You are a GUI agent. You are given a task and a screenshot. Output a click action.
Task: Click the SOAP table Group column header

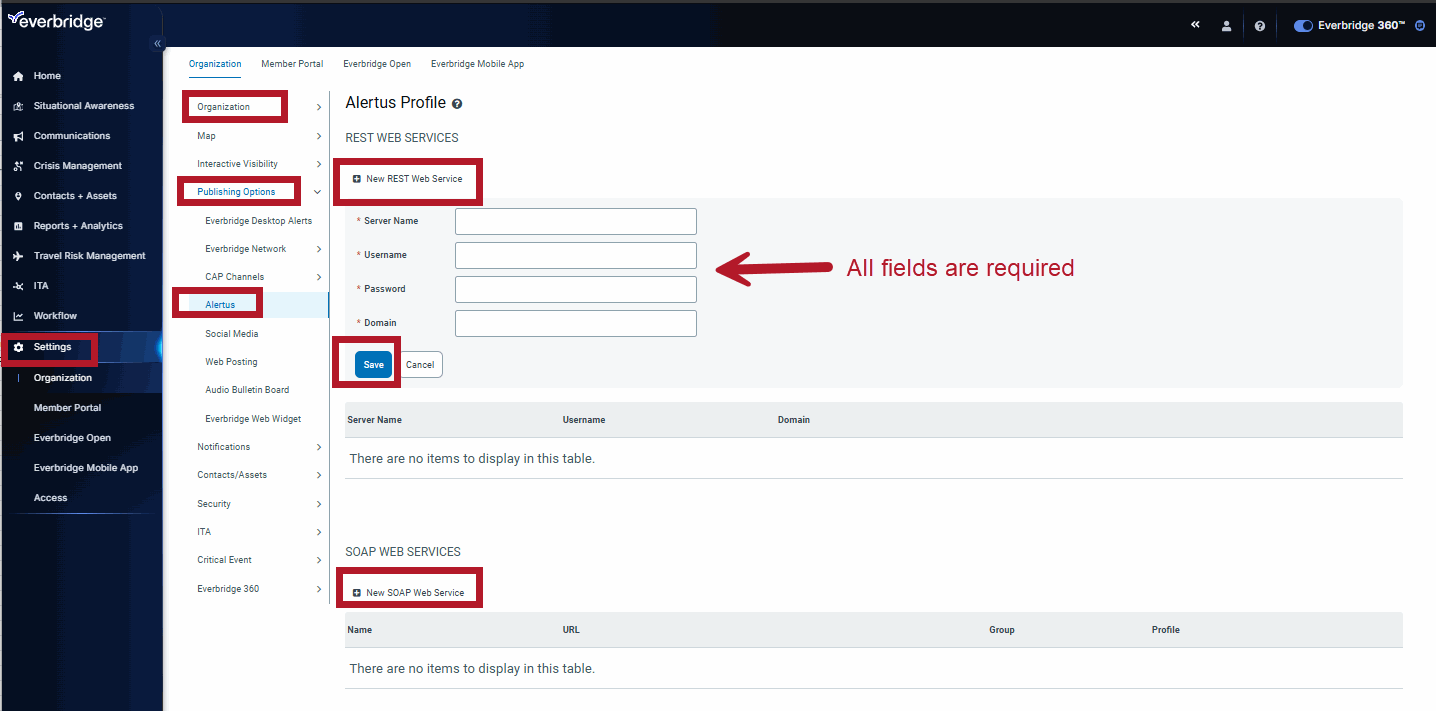click(x=1002, y=630)
